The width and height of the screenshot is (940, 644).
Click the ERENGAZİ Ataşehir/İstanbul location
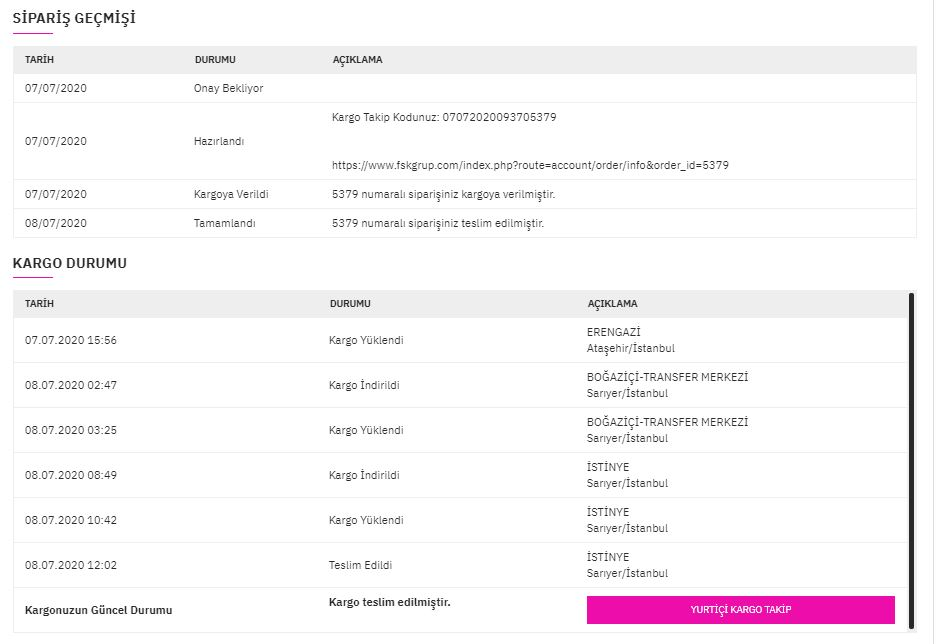click(631, 340)
